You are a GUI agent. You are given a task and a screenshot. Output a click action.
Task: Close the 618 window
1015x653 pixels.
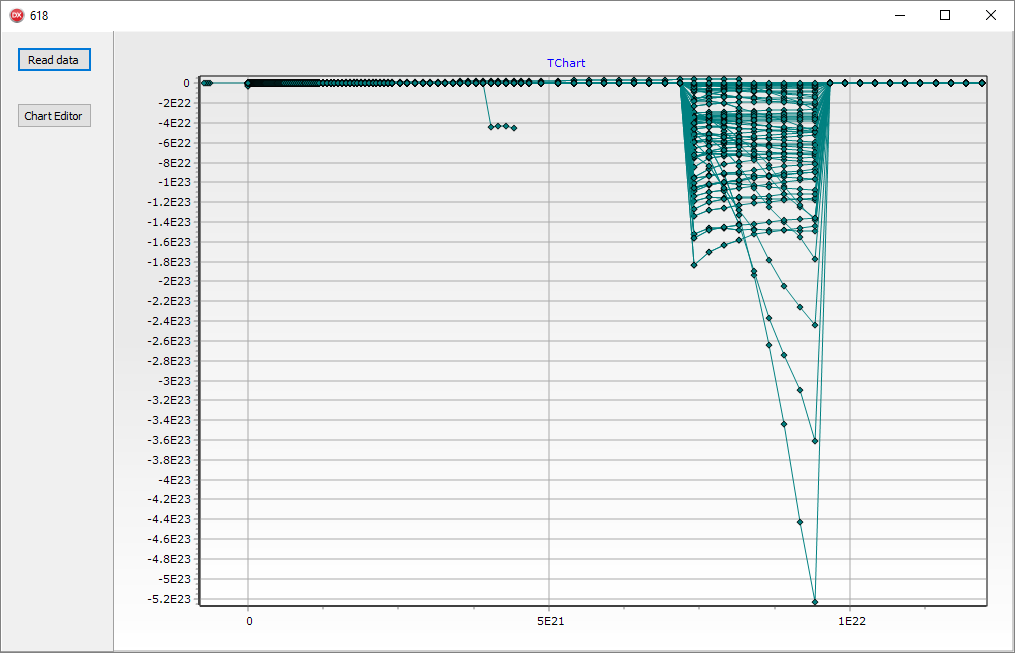pyautogui.click(x=990, y=16)
